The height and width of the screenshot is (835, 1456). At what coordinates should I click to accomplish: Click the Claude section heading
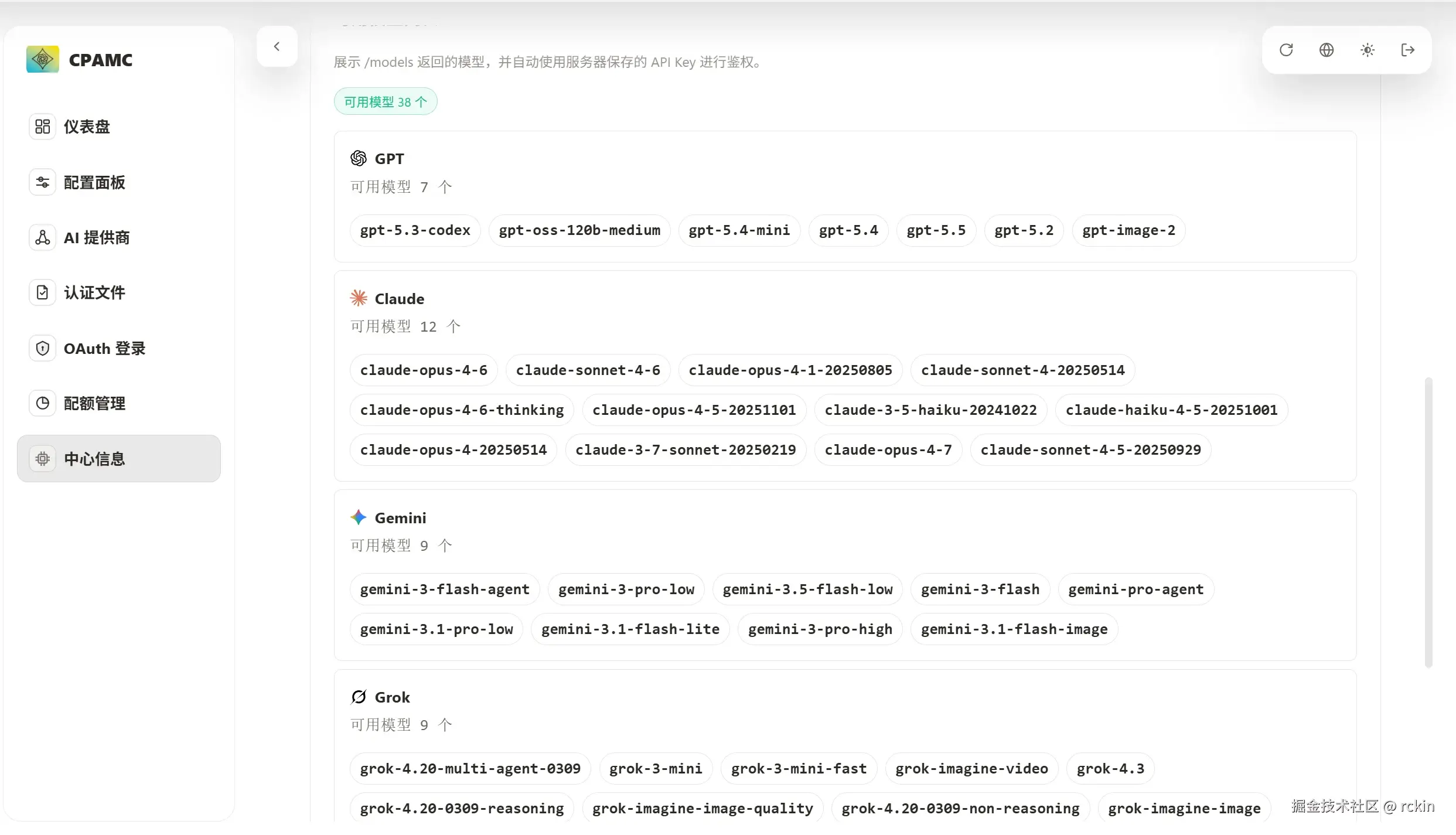[400, 299]
